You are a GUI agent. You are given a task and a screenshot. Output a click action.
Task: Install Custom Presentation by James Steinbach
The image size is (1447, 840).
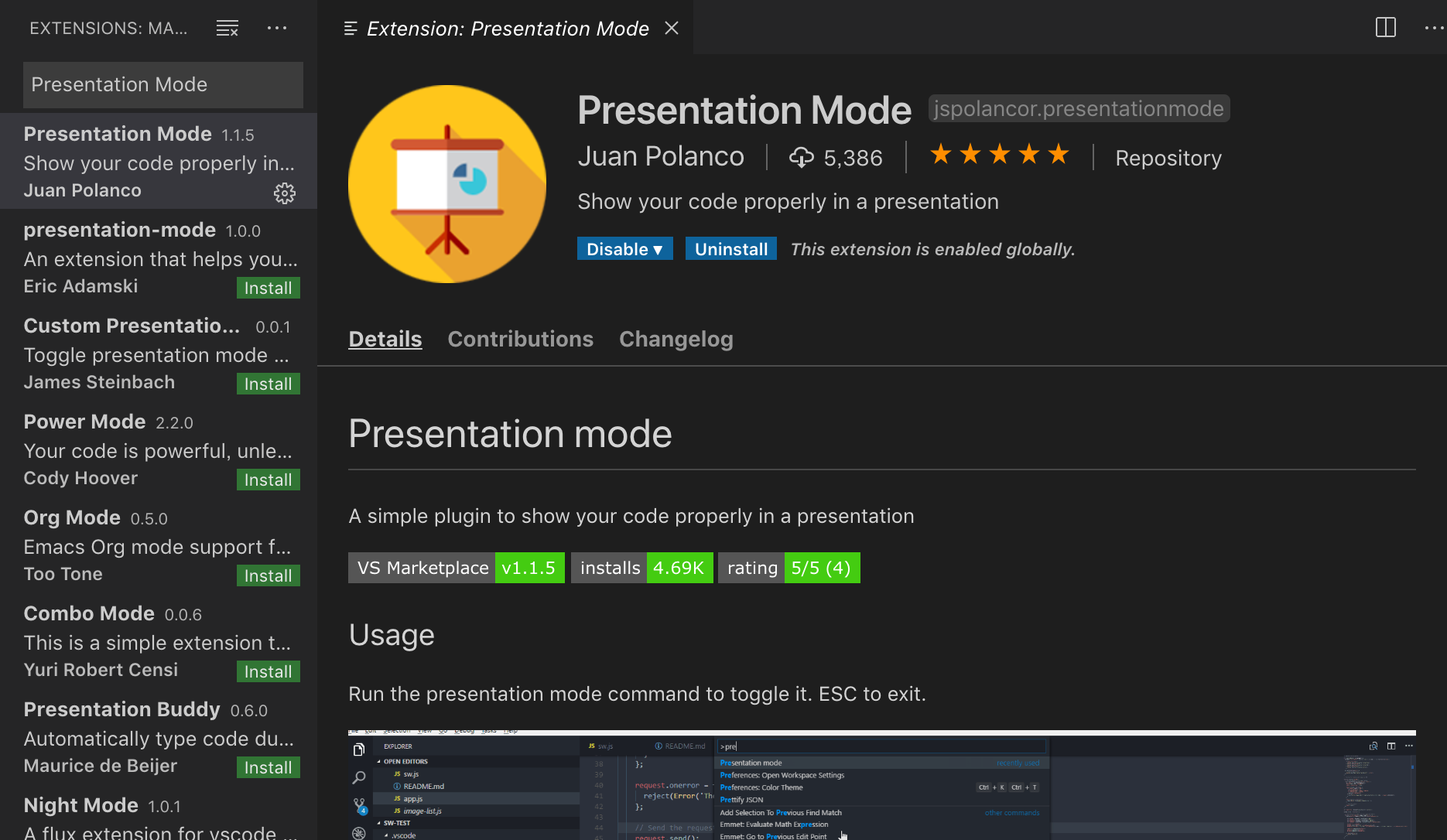point(269,384)
